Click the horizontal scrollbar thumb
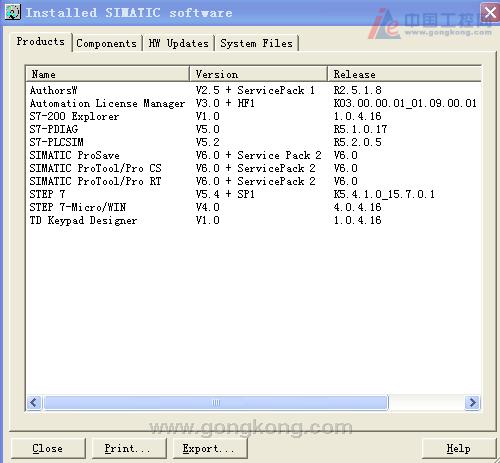The width and height of the screenshot is (500, 463). coord(216,403)
